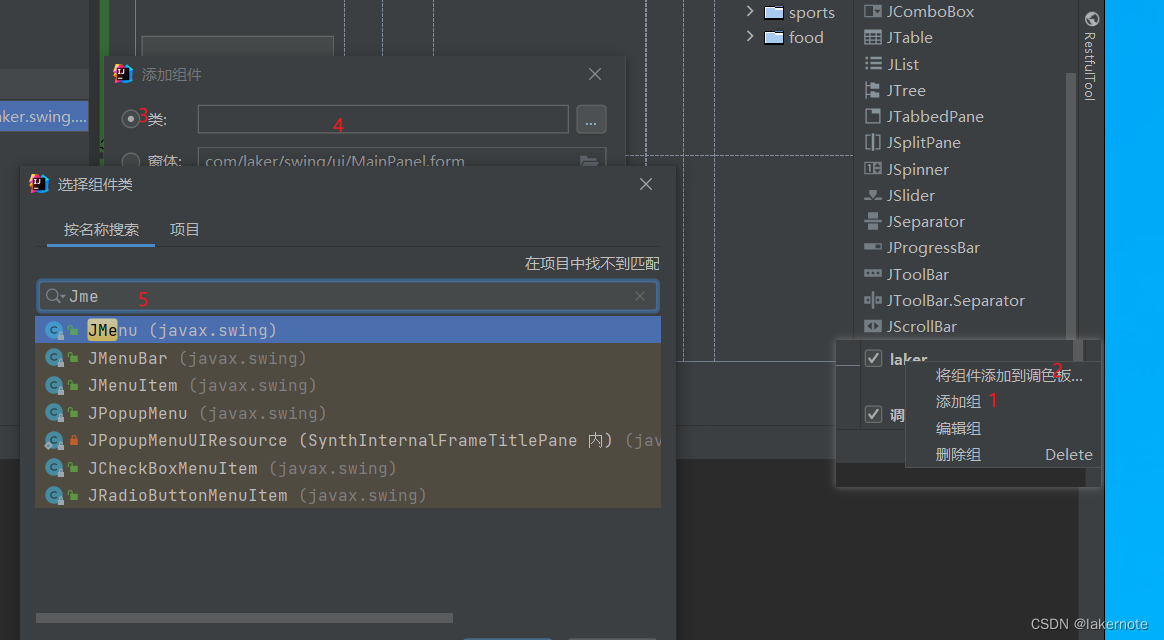This screenshot has height=640, width=1164.
Task: Clear the search text with X icon
Action: [640, 296]
